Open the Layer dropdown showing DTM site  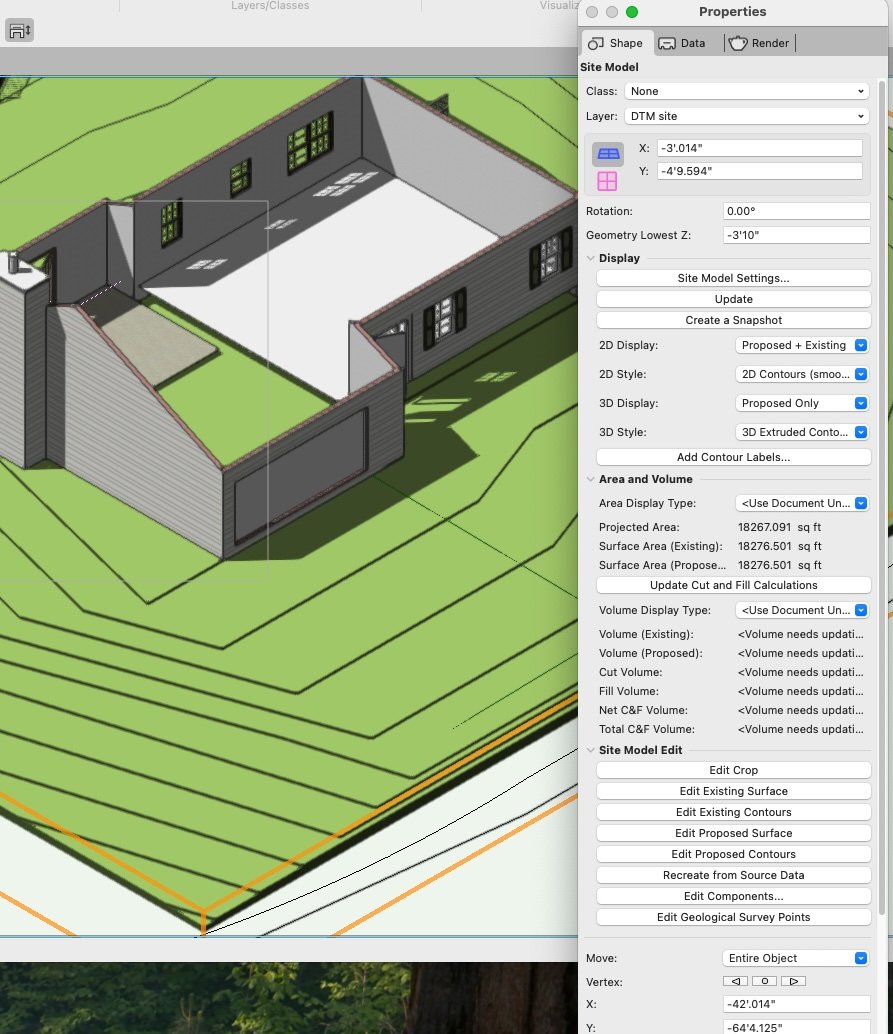[746, 116]
